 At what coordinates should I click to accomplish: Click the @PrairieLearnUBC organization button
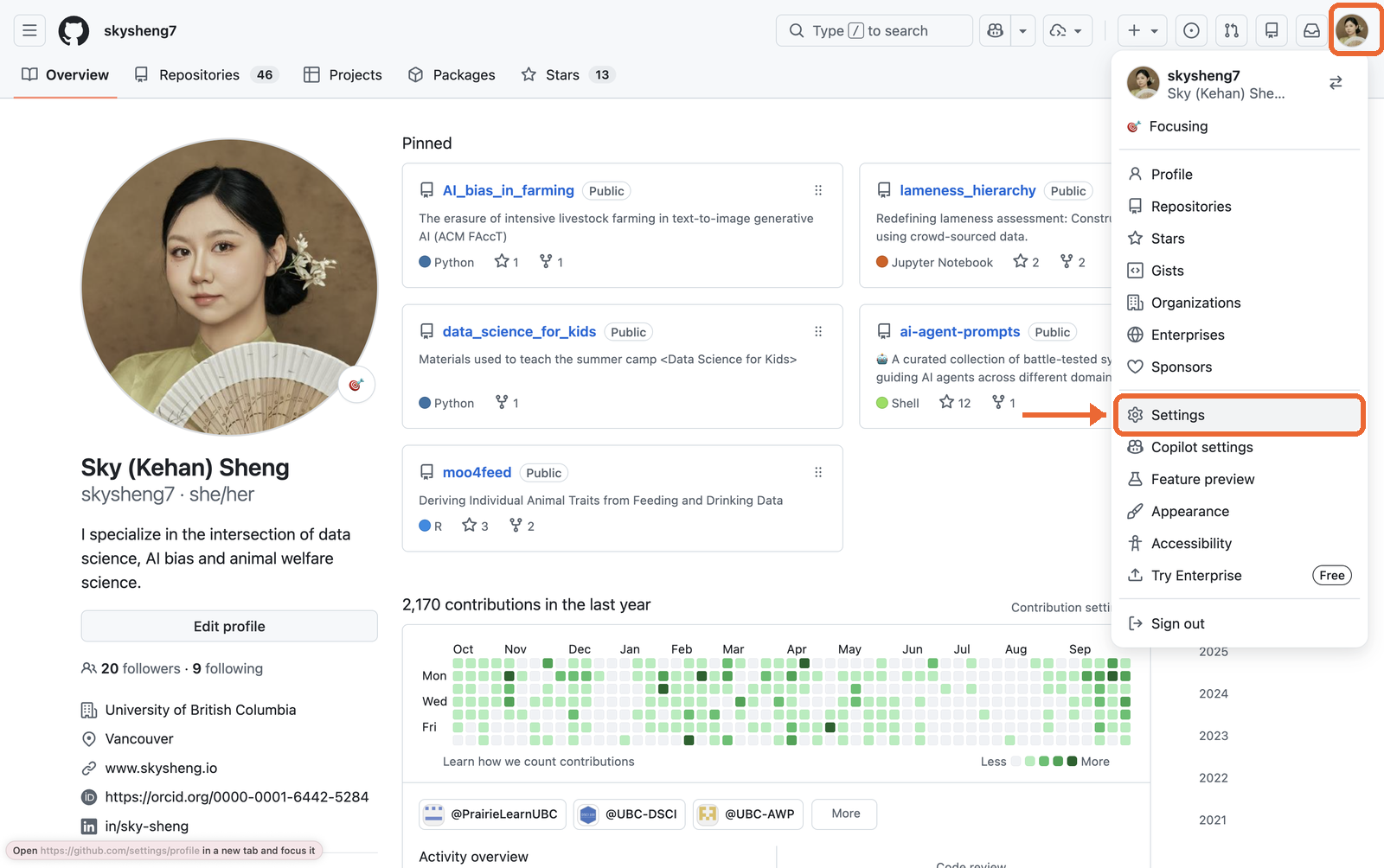(x=493, y=814)
